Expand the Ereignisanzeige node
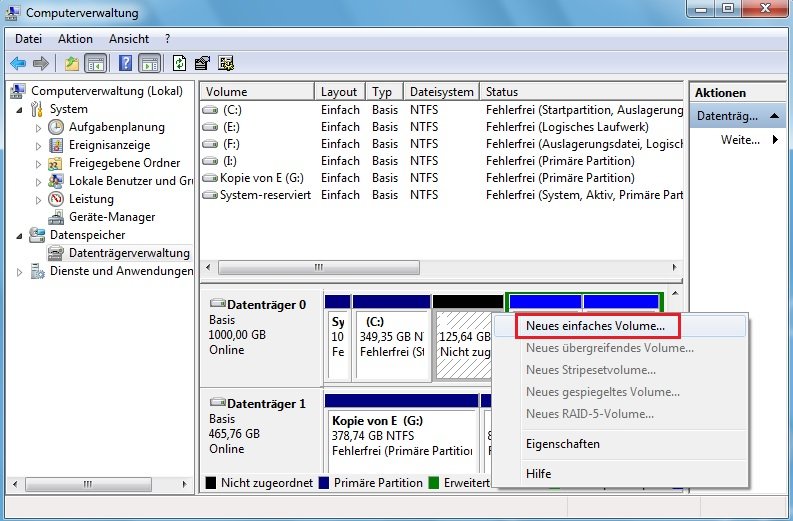Screen dimensions: 793x521 [38, 146]
